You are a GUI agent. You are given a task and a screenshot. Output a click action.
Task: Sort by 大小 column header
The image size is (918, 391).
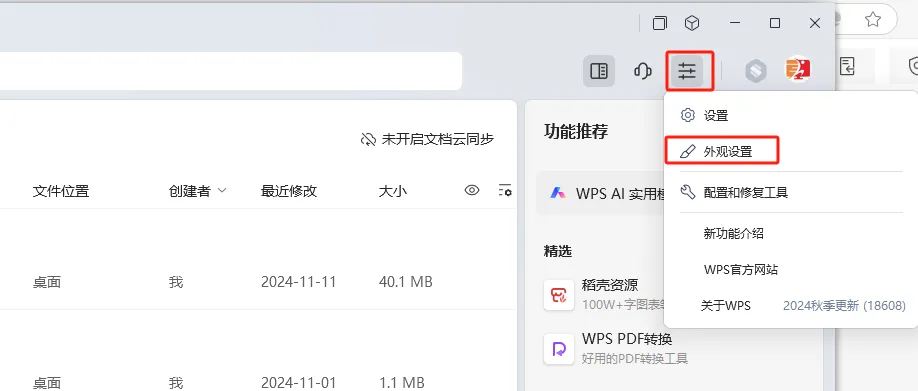pos(393,191)
